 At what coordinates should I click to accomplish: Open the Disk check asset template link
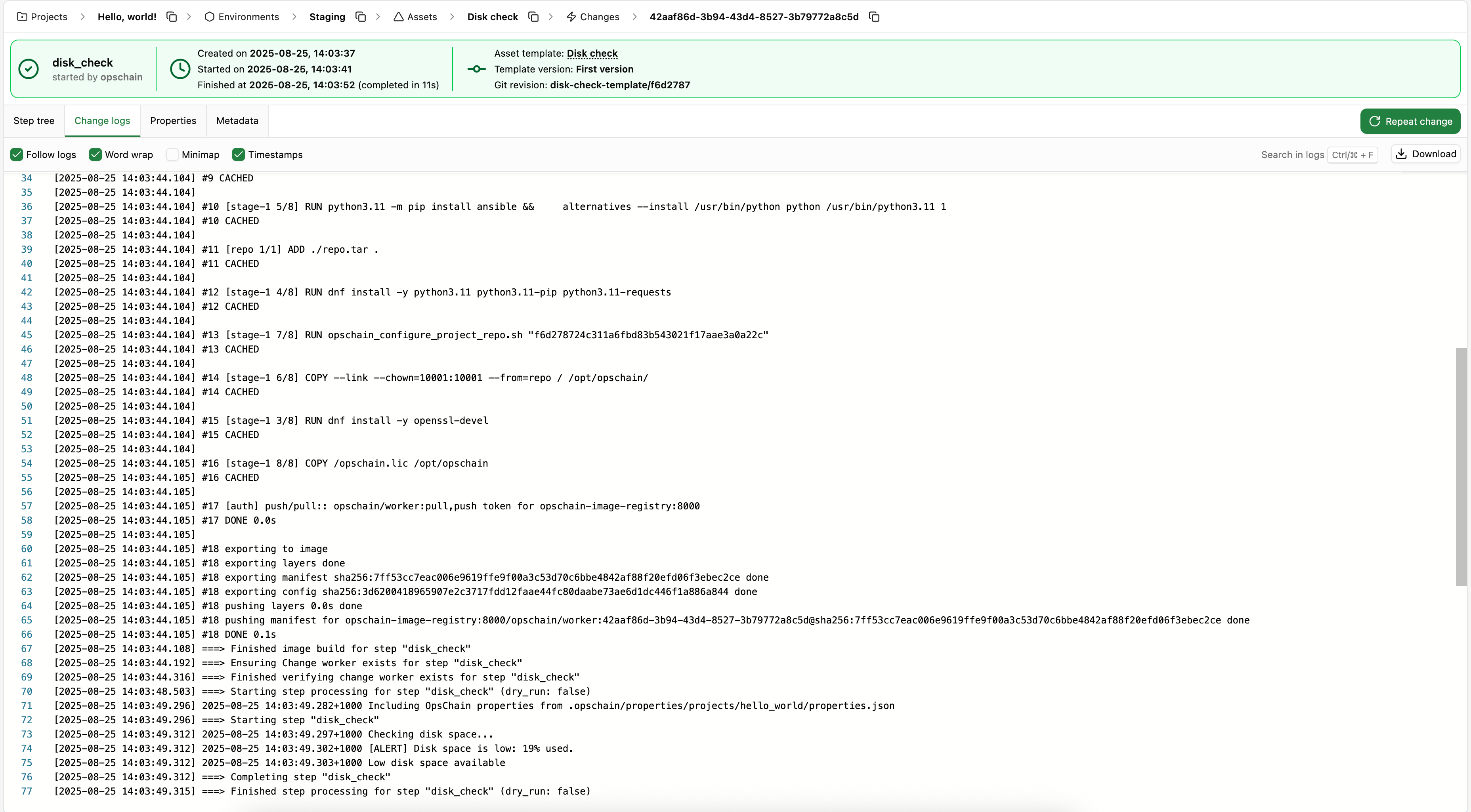[x=592, y=53]
